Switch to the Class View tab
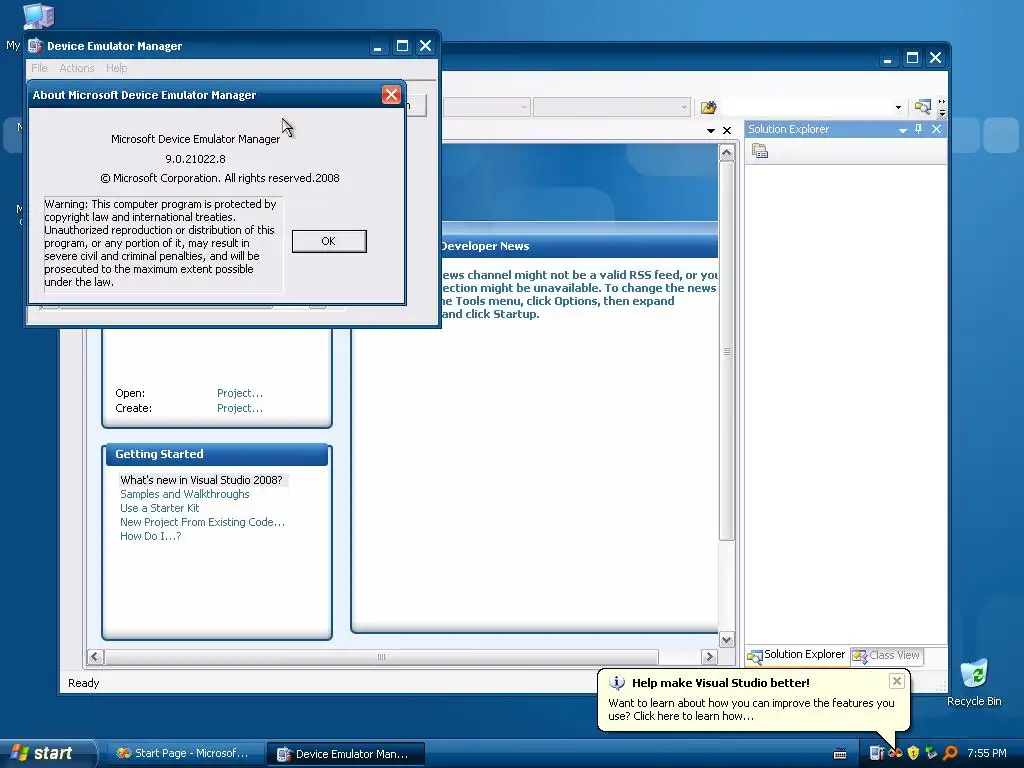This screenshot has width=1024, height=768. tap(887, 655)
